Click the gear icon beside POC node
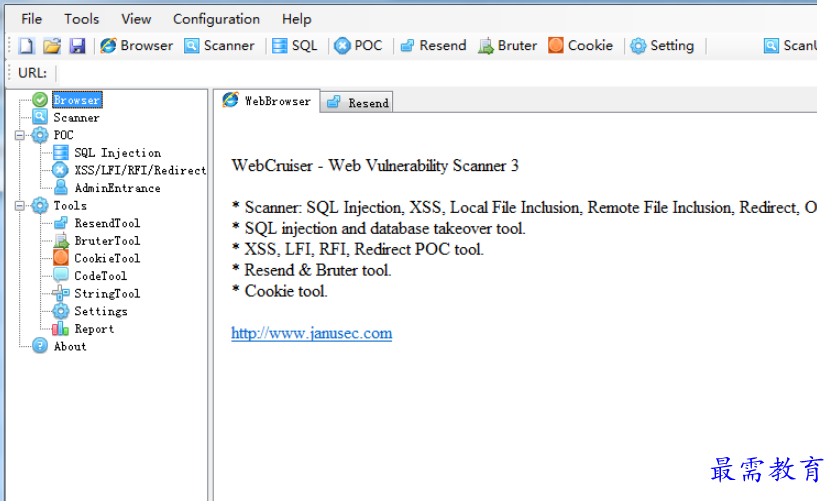Image resolution: width=832 pixels, height=501 pixels. coord(40,135)
